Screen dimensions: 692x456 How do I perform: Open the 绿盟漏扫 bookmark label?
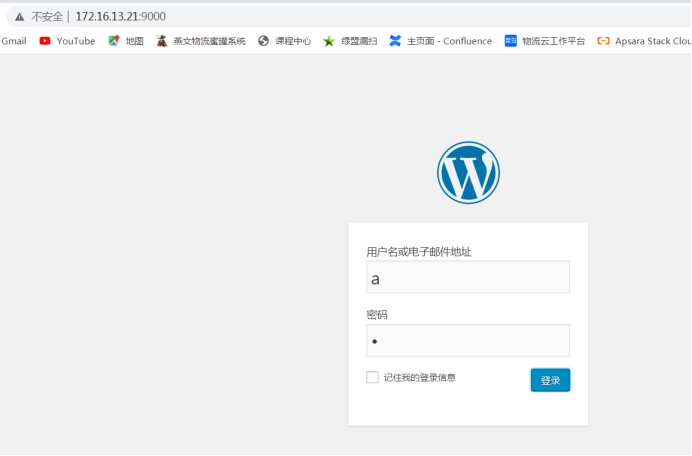click(x=359, y=41)
